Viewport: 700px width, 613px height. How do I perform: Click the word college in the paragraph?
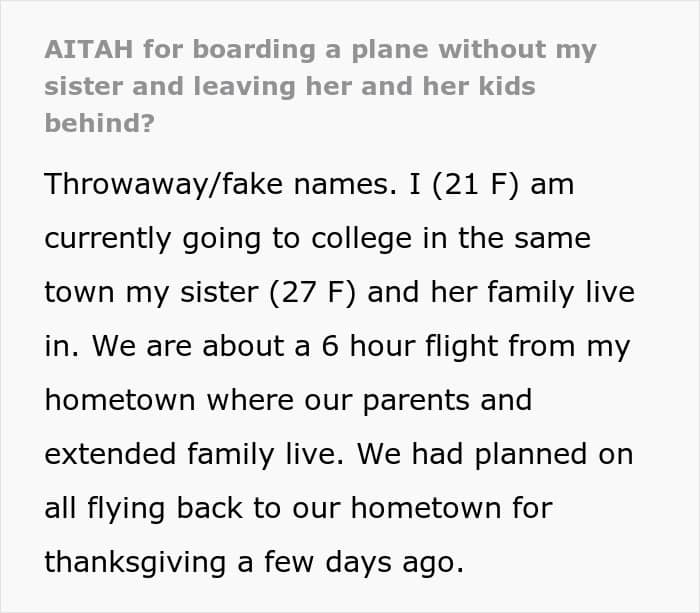coord(361,239)
